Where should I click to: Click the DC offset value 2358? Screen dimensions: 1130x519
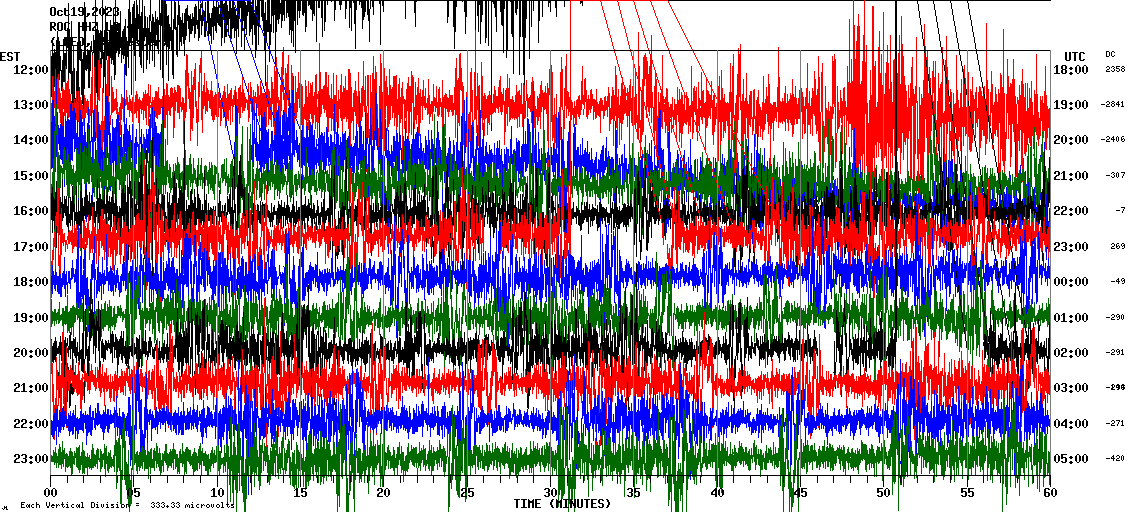click(1114, 69)
